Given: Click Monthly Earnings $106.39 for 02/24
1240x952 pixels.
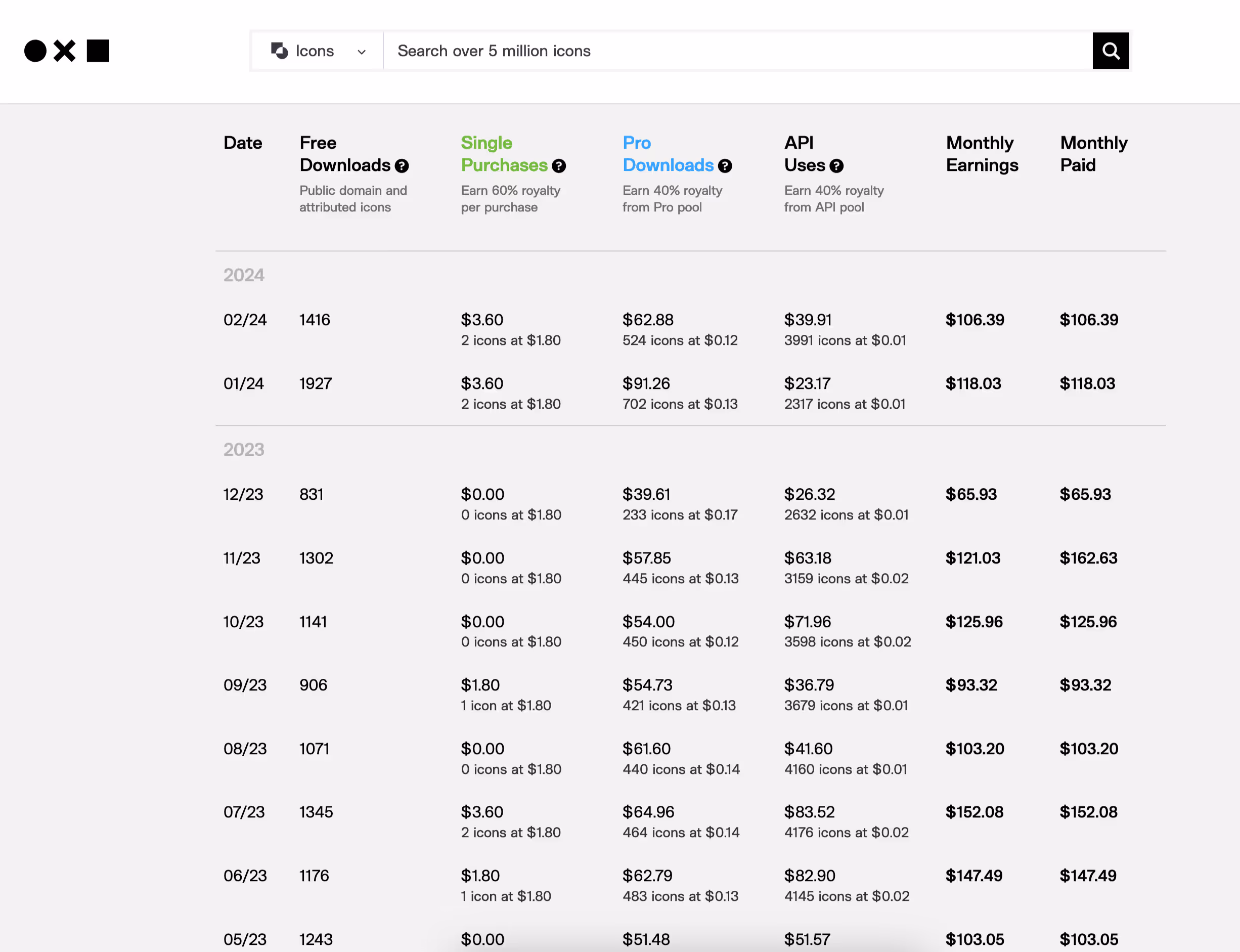Looking at the screenshot, I should click(x=975, y=320).
